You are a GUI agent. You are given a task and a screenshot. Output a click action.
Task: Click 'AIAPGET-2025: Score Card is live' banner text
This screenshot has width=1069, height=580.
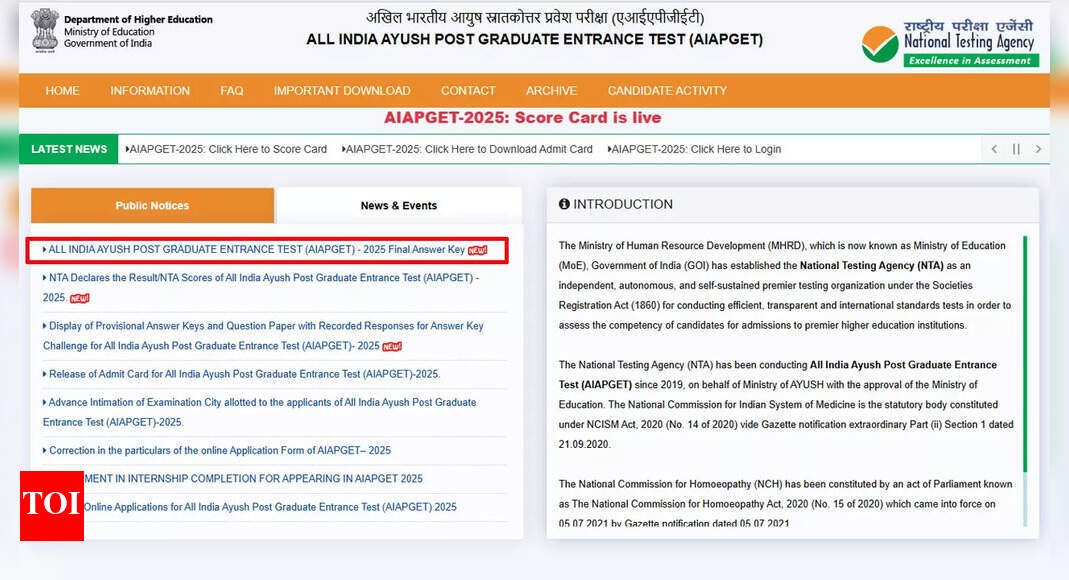coord(522,118)
